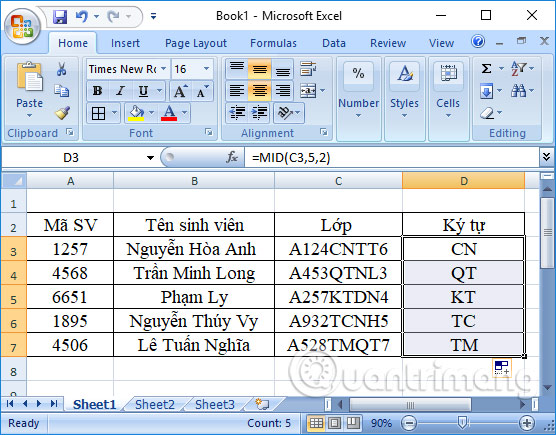Open the Insert ribbon tab

(x=125, y=43)
